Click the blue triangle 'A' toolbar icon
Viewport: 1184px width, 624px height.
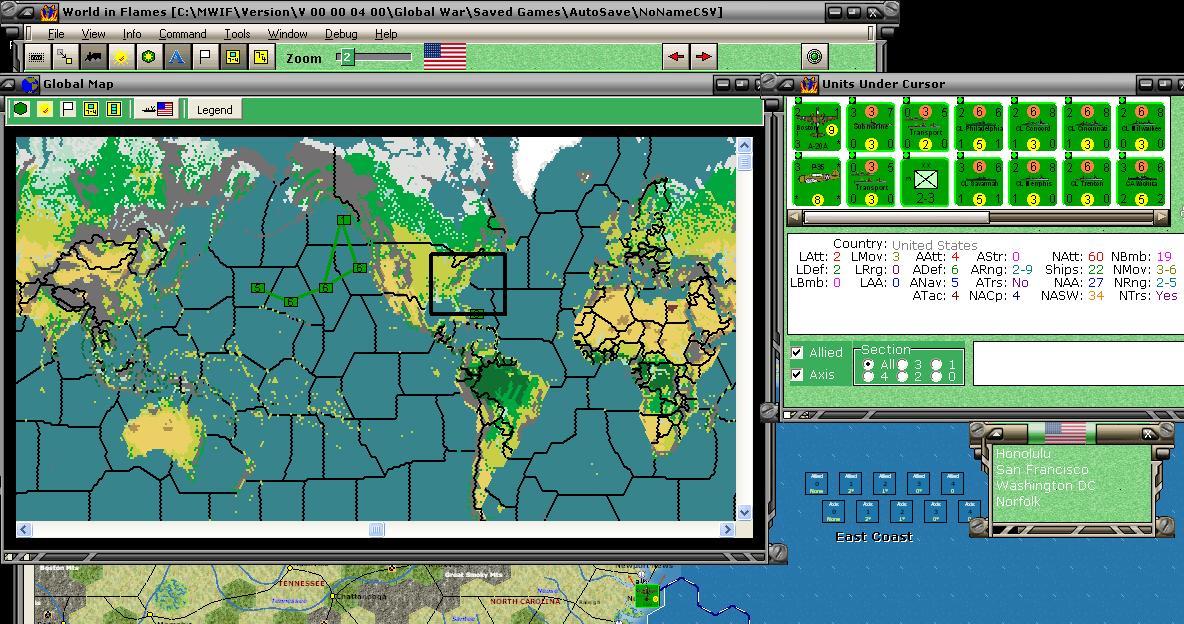[x=176, y=57]
